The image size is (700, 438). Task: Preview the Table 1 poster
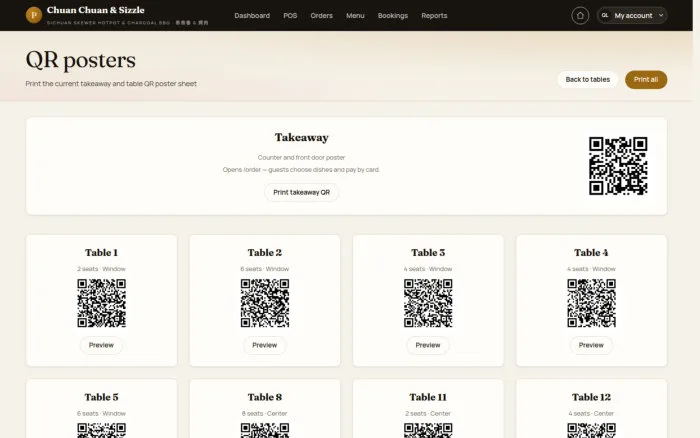101,345
